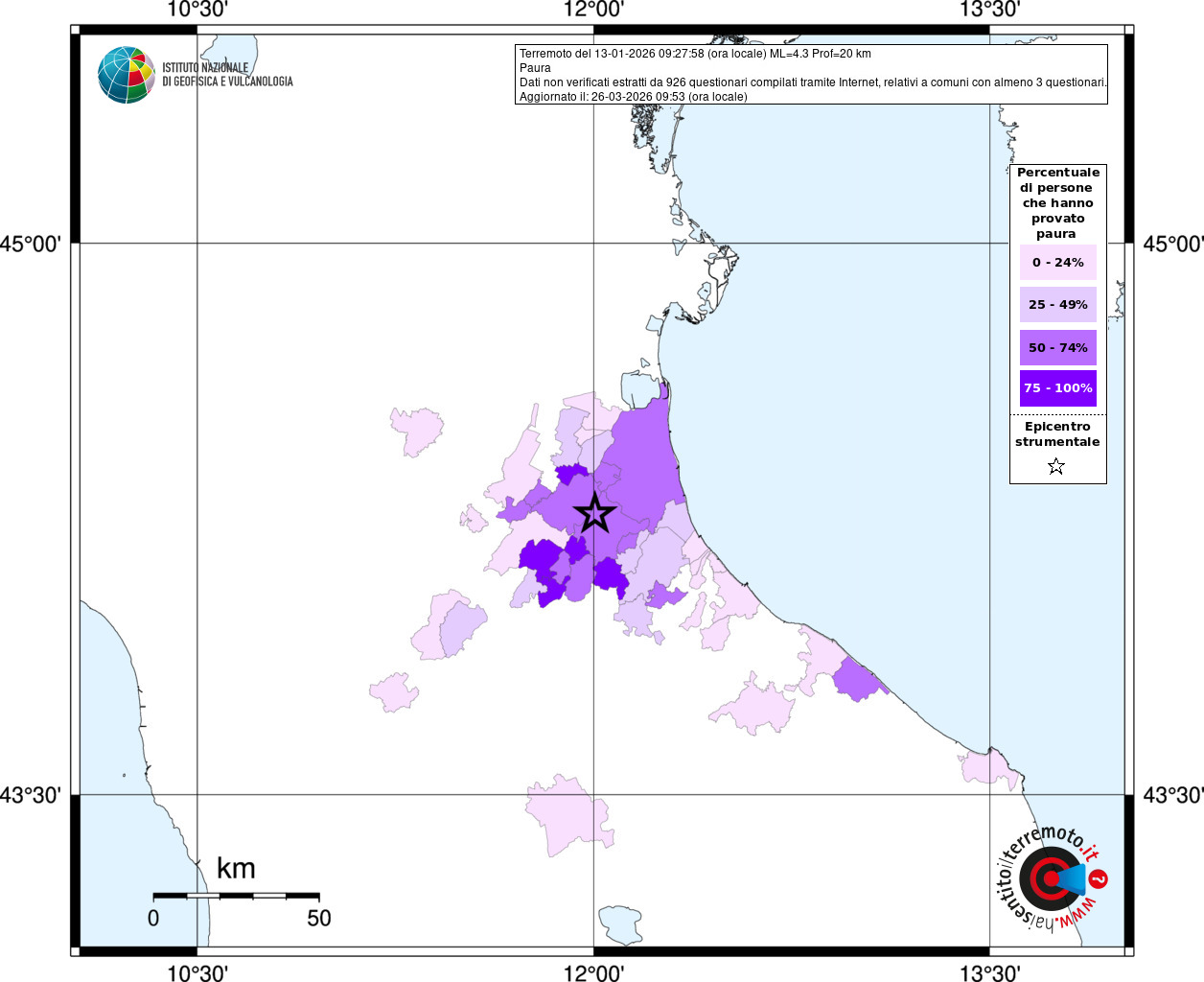This screenshot has height=982, width=1204.
Task: Select the 50 - 74% legend swatch
Action: [x=1057, y=347]
